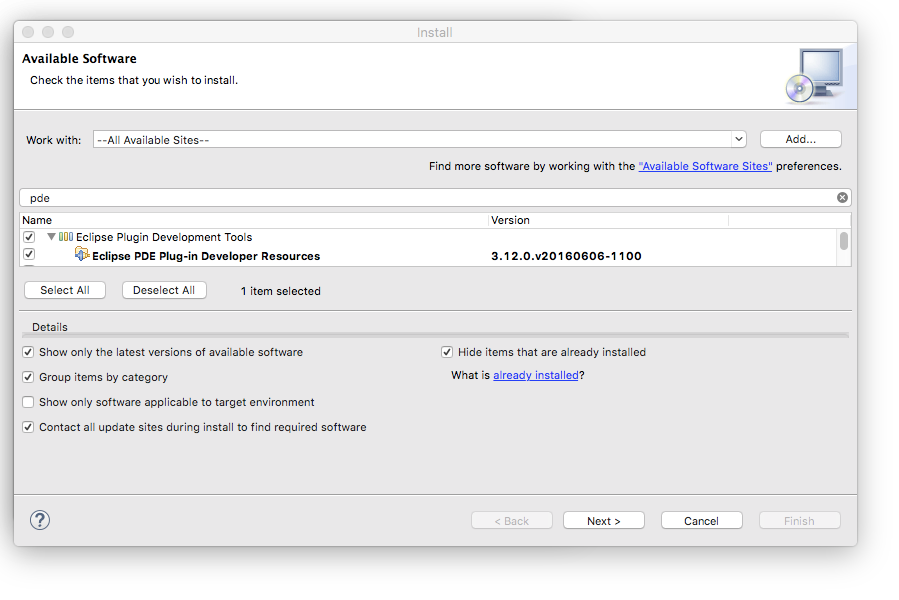Screen dimensions: 899x600
Task: Click the install wizard computer and disc image
Action: pos(814,76)
